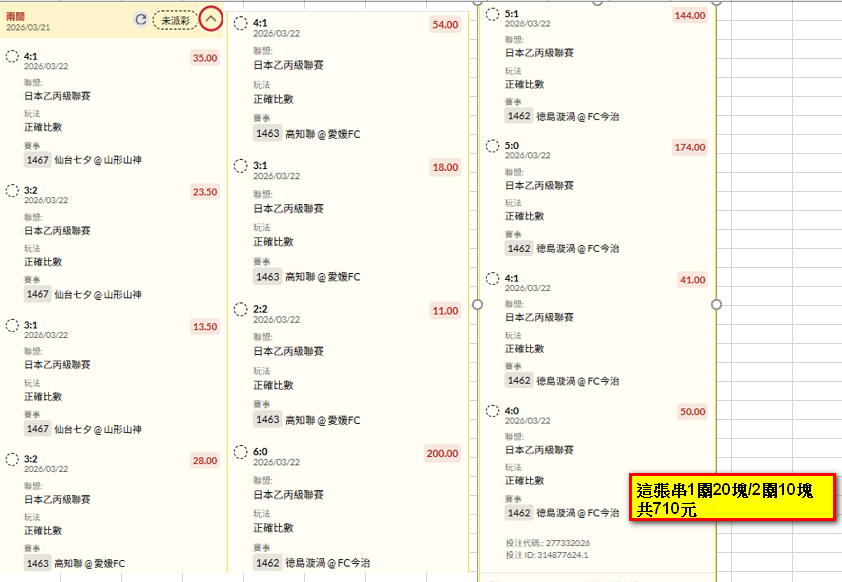This screenshot has width=842, height=582.
Task: Click dashed circle icon beside 4:1 odds 35.00
Action: point(12,57)
